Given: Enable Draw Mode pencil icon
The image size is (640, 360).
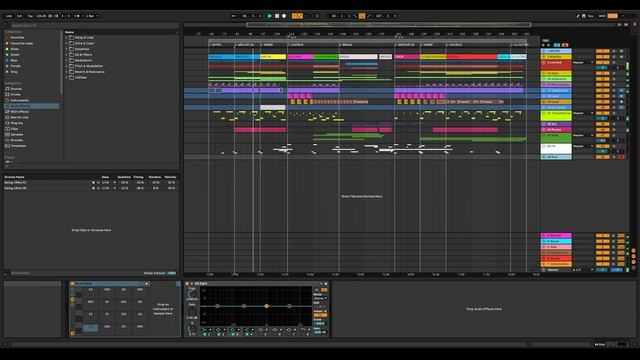Looking at the screenshot, I should coord(578,16).
